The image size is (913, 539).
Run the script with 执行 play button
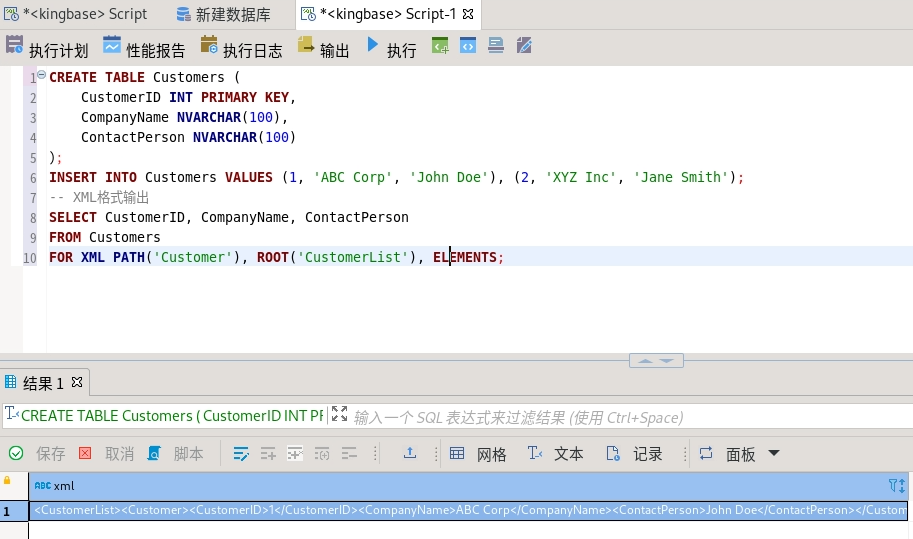coord(391,48)
